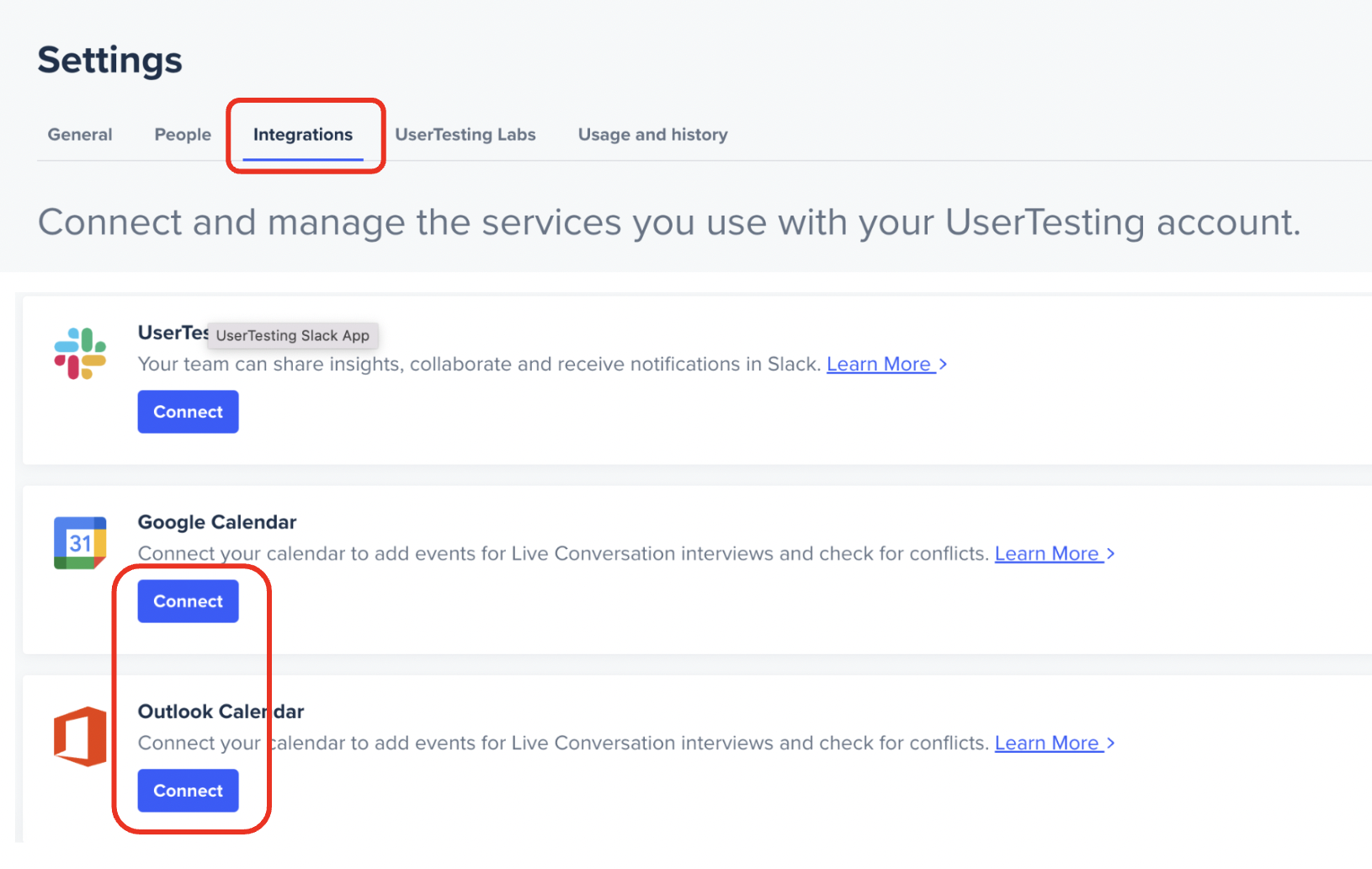This screenshot has width=1372, height=869.
Task: Open Learn More for Outlook Calendar
Action: [x=1056, y=743]
